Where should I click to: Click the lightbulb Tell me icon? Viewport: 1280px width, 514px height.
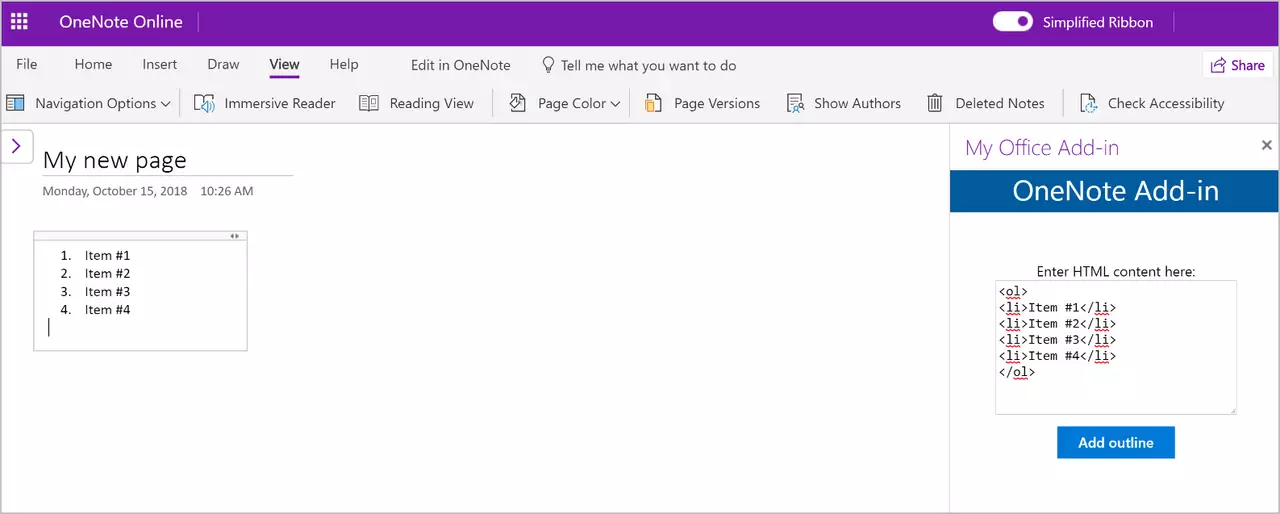548,65
